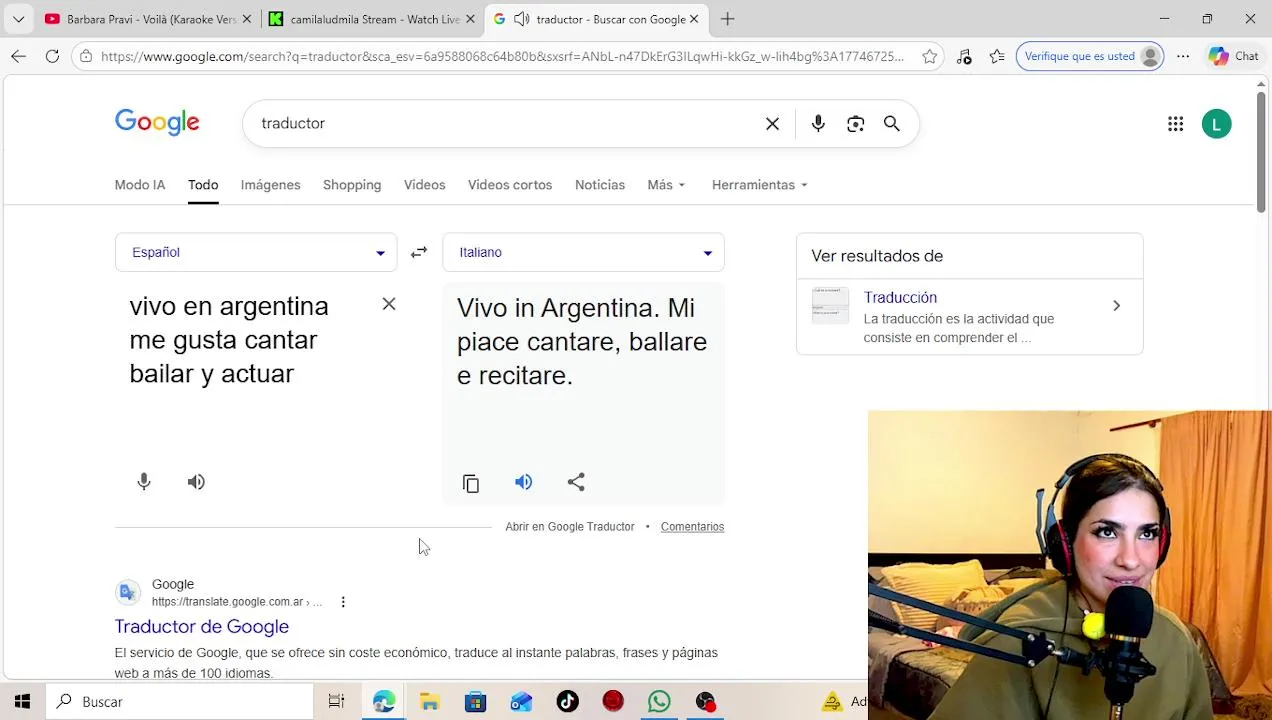Viewport: 1272px width, 720px height.
Task: Open Microsoft Store from the taskbar
Action: 476,702
